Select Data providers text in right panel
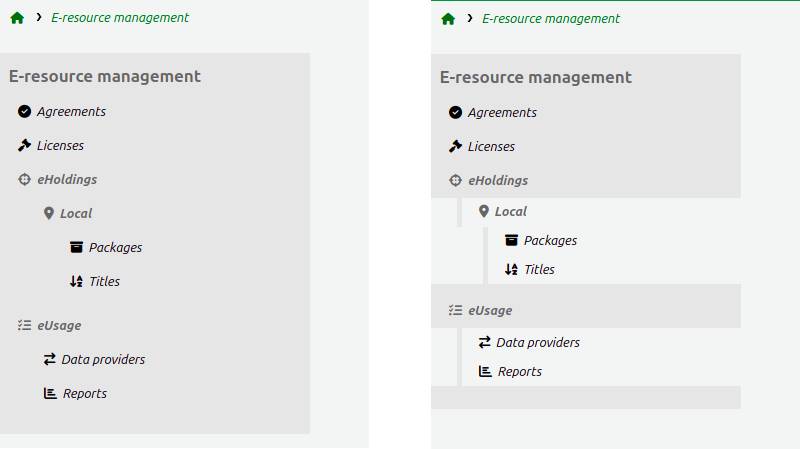 coord(538,343)
